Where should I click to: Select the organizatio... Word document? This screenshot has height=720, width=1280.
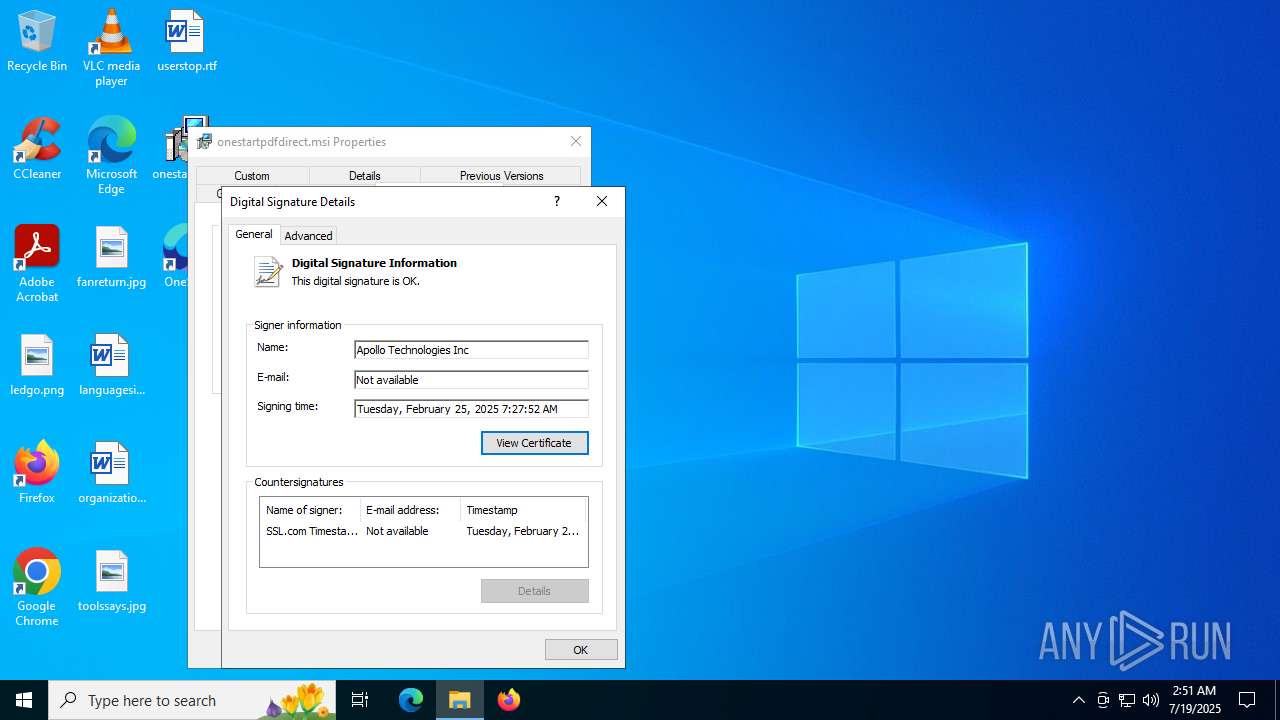(x=111, y=473)
